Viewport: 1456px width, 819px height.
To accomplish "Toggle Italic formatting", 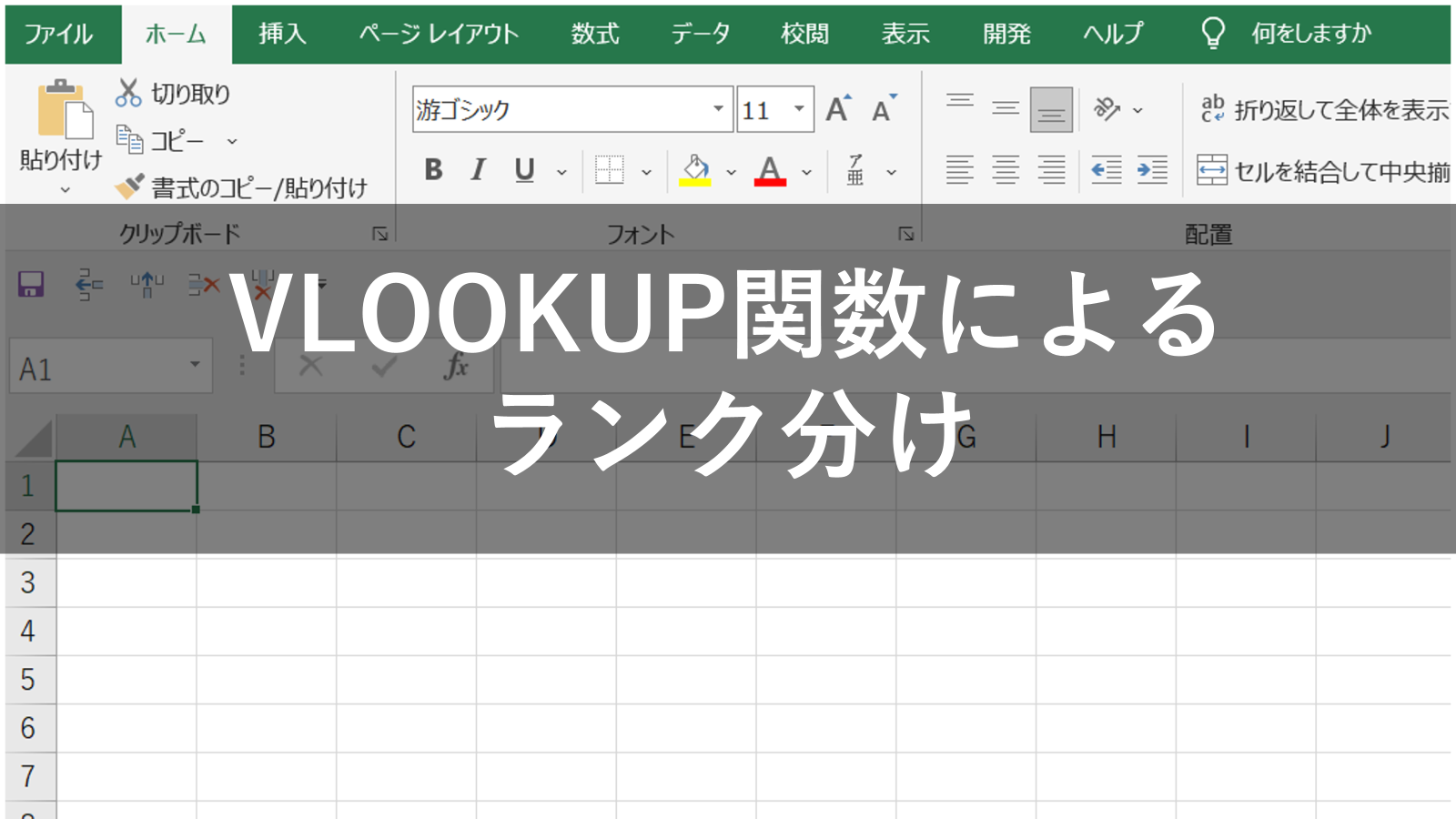I will point(478,170).
